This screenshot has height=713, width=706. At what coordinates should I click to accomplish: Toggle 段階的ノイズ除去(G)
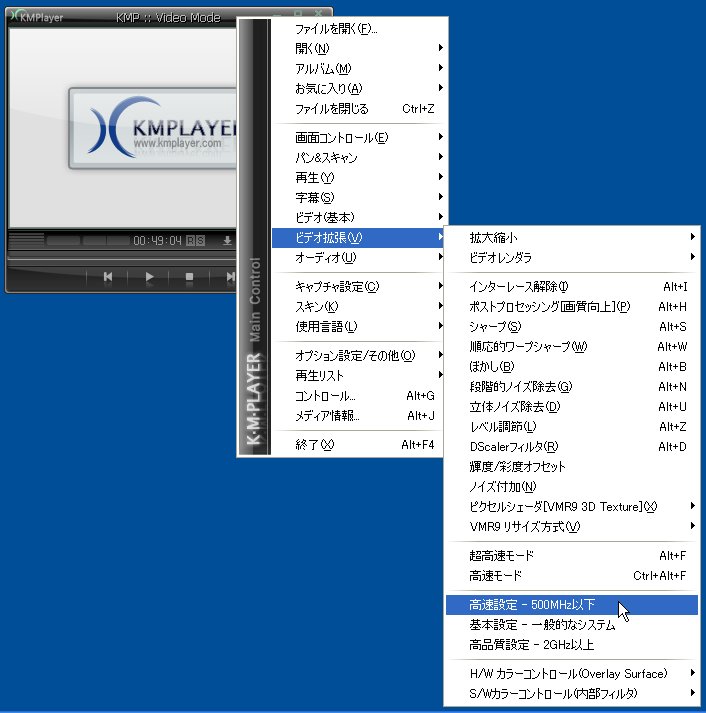click(x=572, y=387)
